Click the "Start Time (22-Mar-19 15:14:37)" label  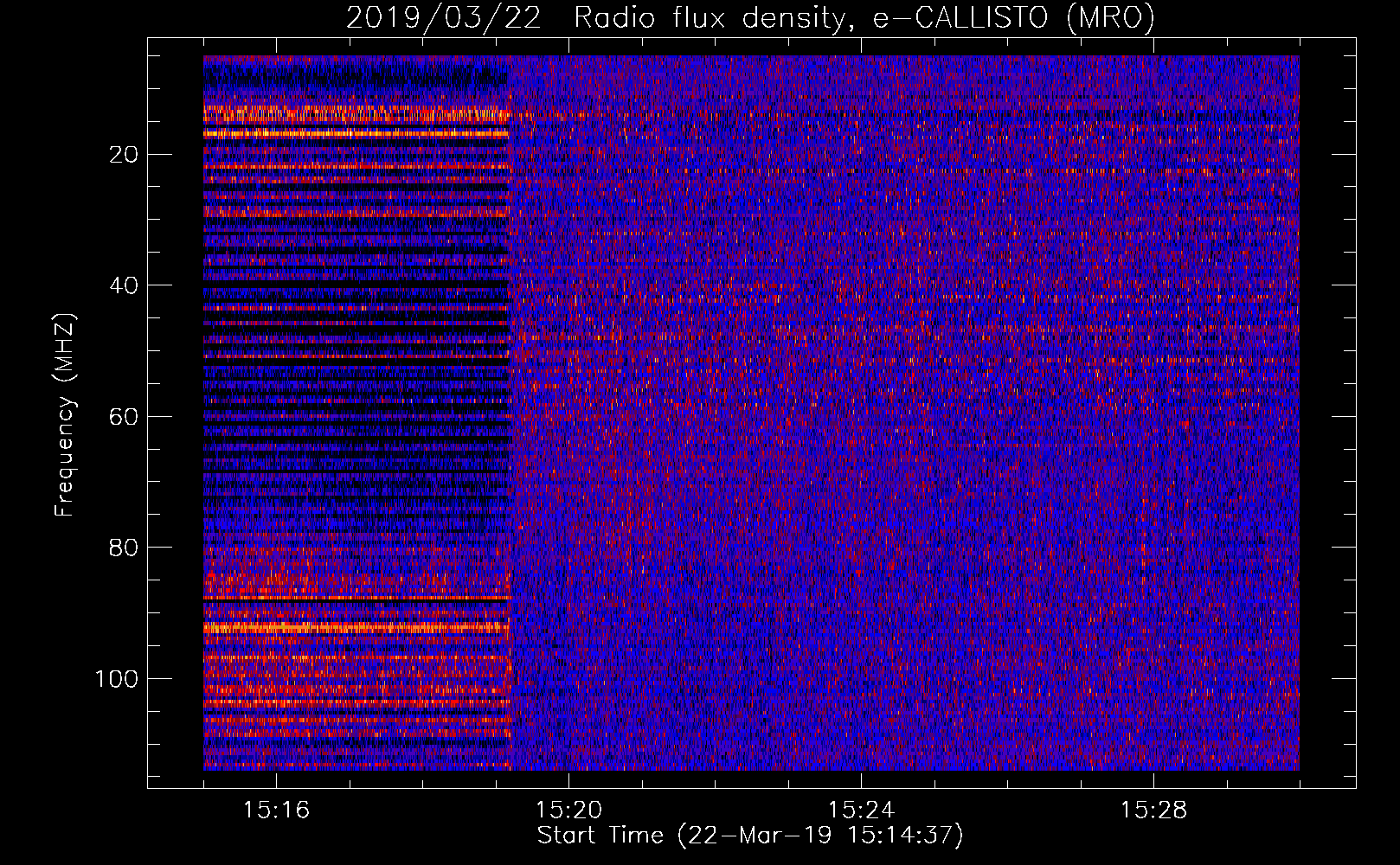[x=750, y=836]
